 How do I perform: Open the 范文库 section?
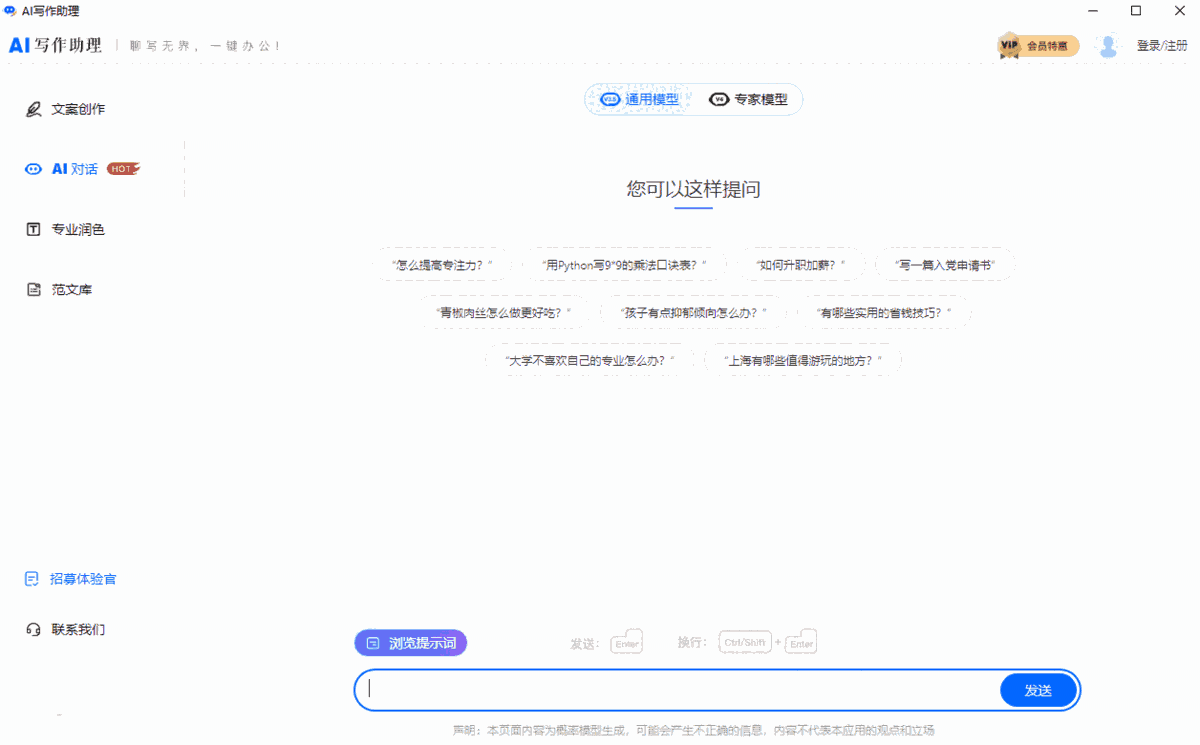coord(64,289)
